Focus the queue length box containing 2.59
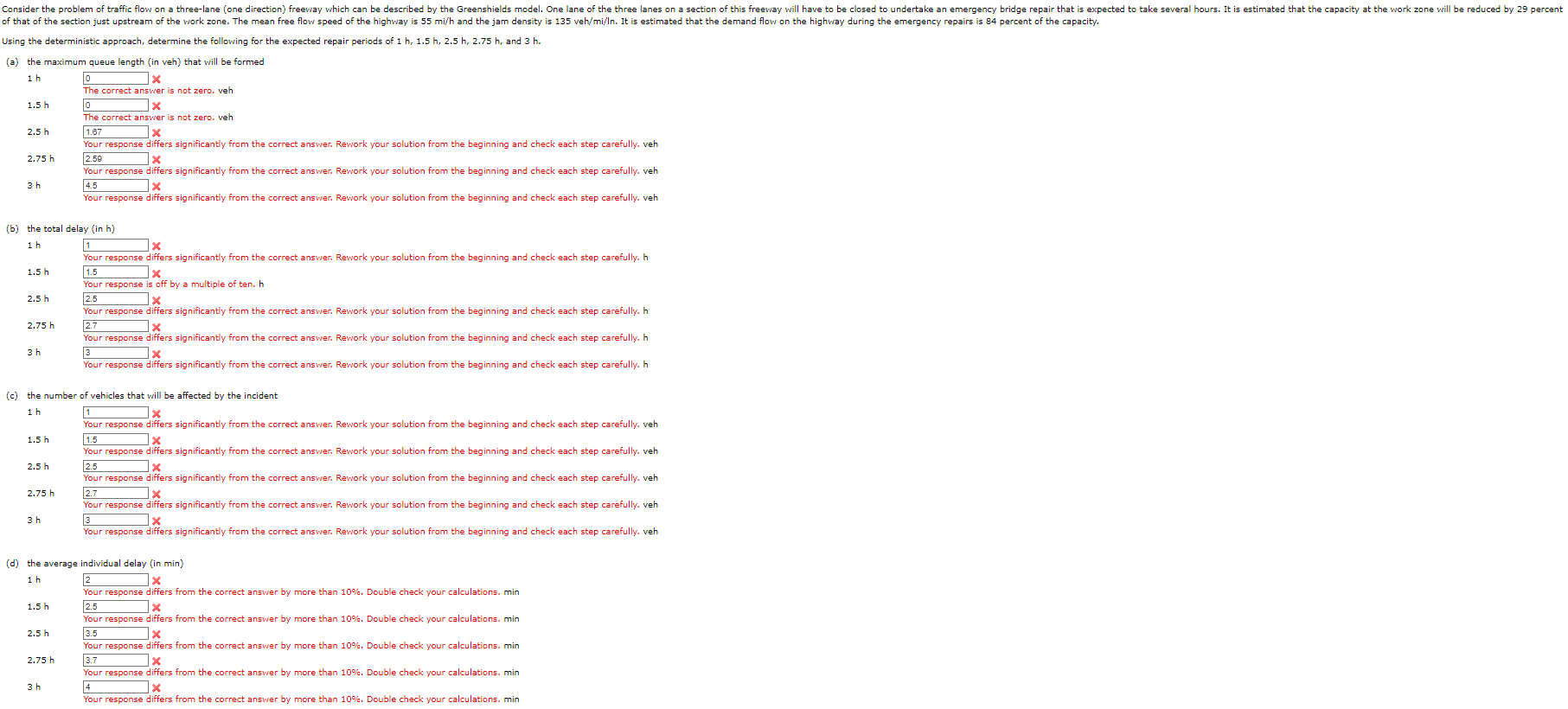The height and width of the screenshot is (709, 1568). pyautogui.click(x=116, y=159)
